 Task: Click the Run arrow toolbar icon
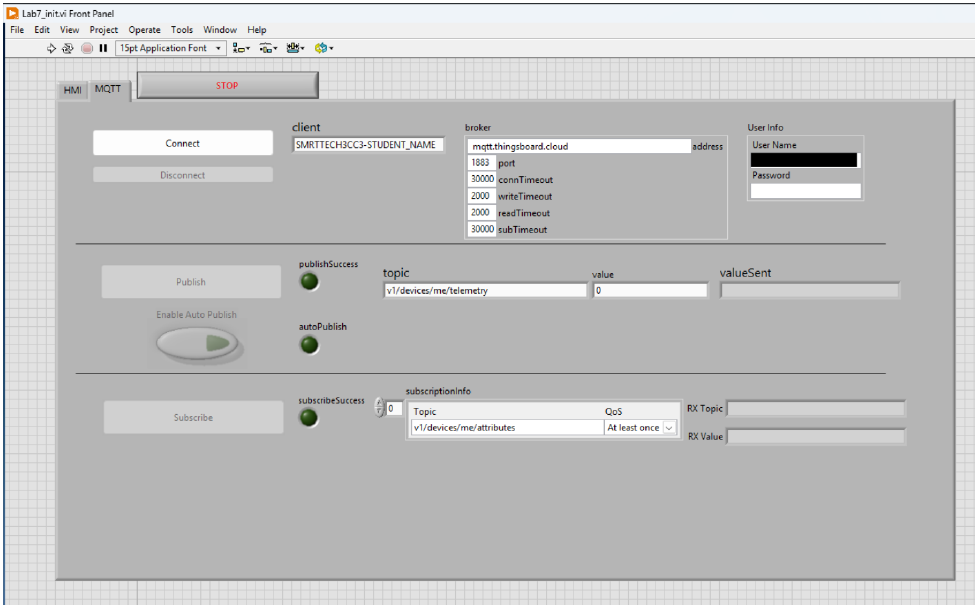click(x=51, y=48)
